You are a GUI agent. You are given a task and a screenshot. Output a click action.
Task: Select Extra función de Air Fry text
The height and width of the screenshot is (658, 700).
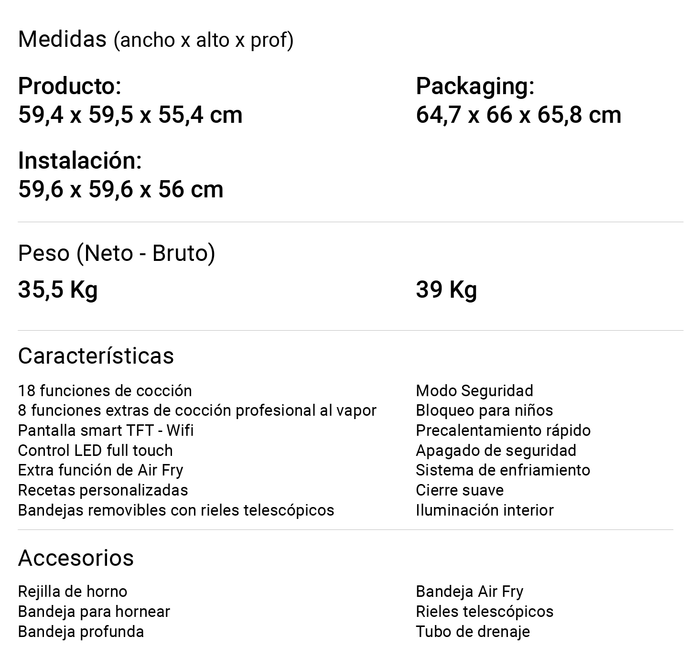(101, 470)
